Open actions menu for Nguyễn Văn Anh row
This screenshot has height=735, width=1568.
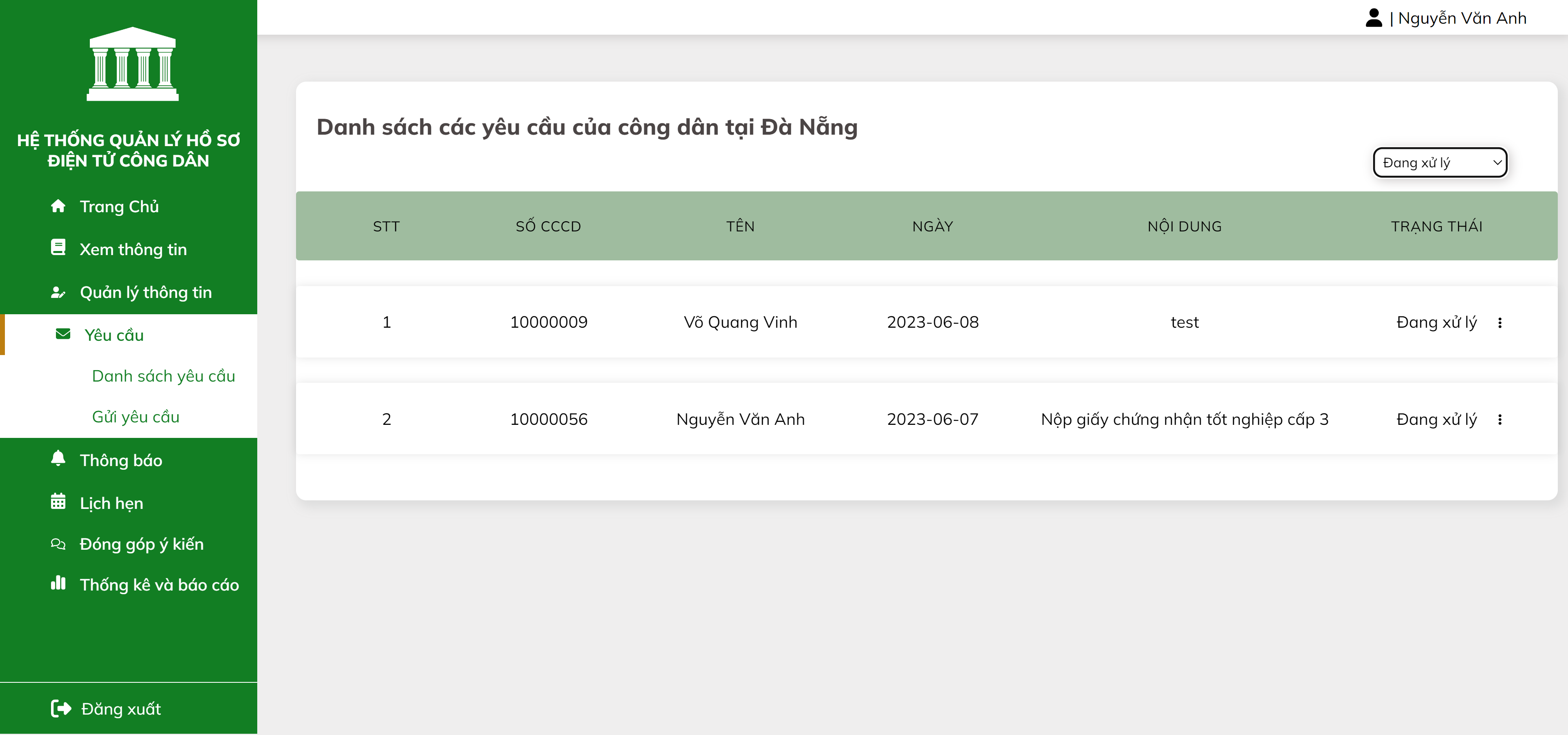[1501, 419]
